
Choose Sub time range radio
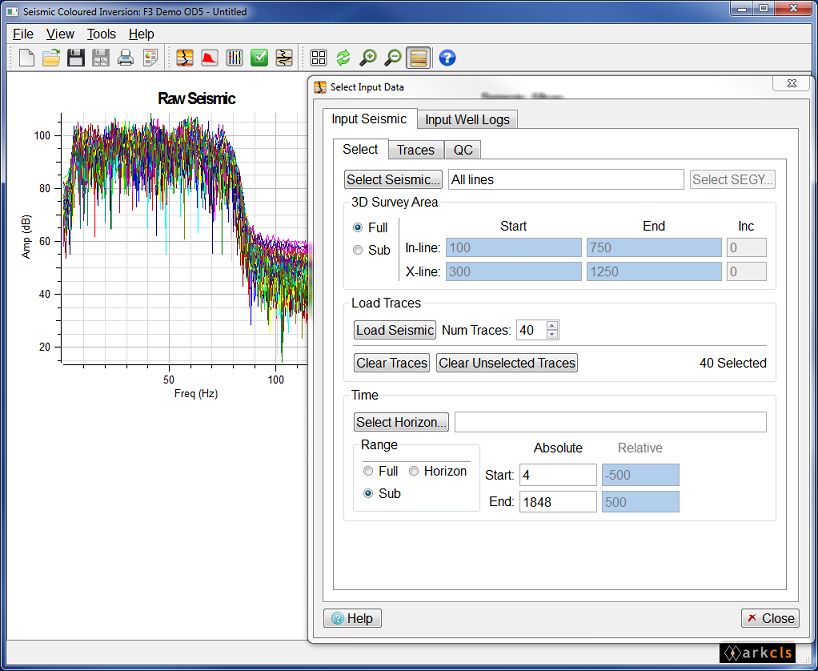point(368,493)
